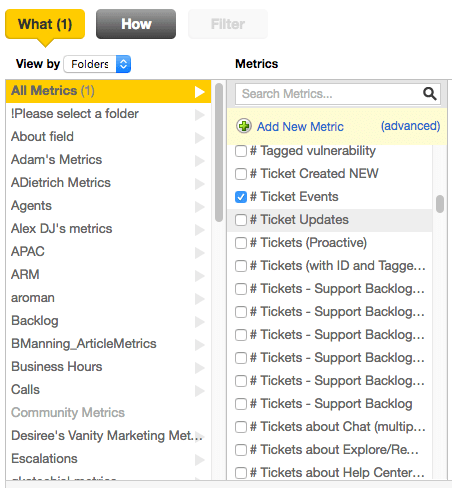This screenshot has width=452, height=488.
Task: Select the ADietrich Metrics folder
Action: click(x=108, y=183)
